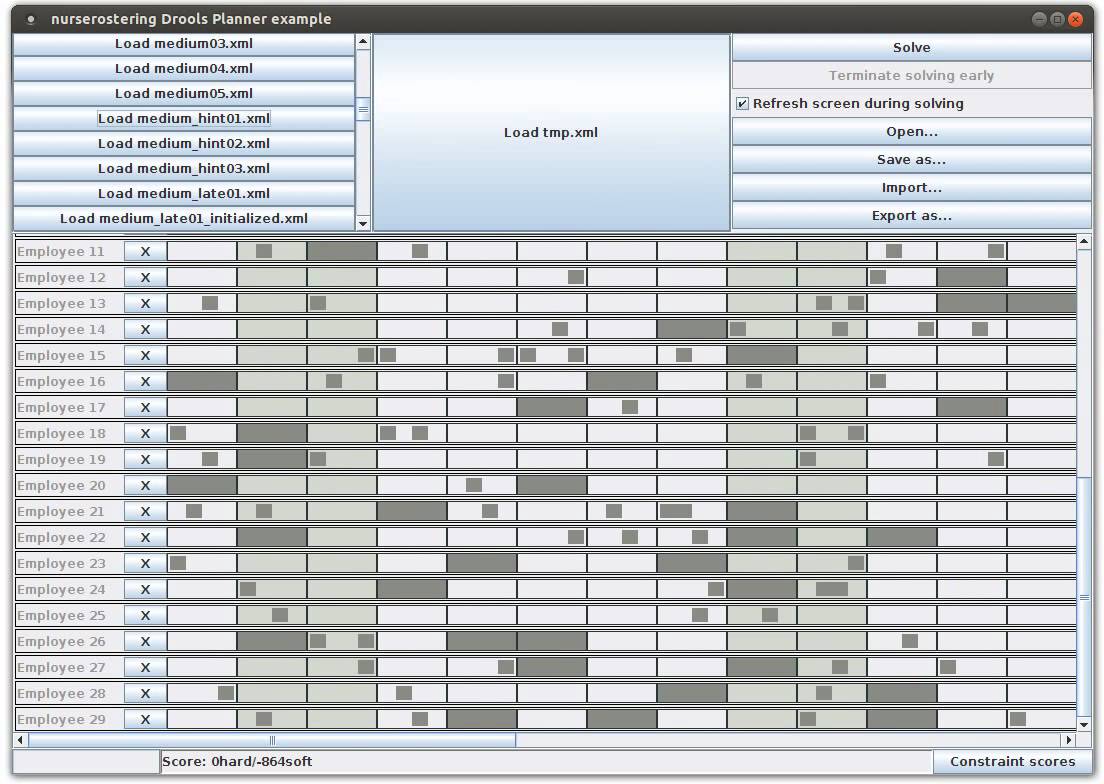The height and width of the screenshot is (784, 1104).
Task: Minimize the nurserostering Drools Planner window
Action: 1039,19
